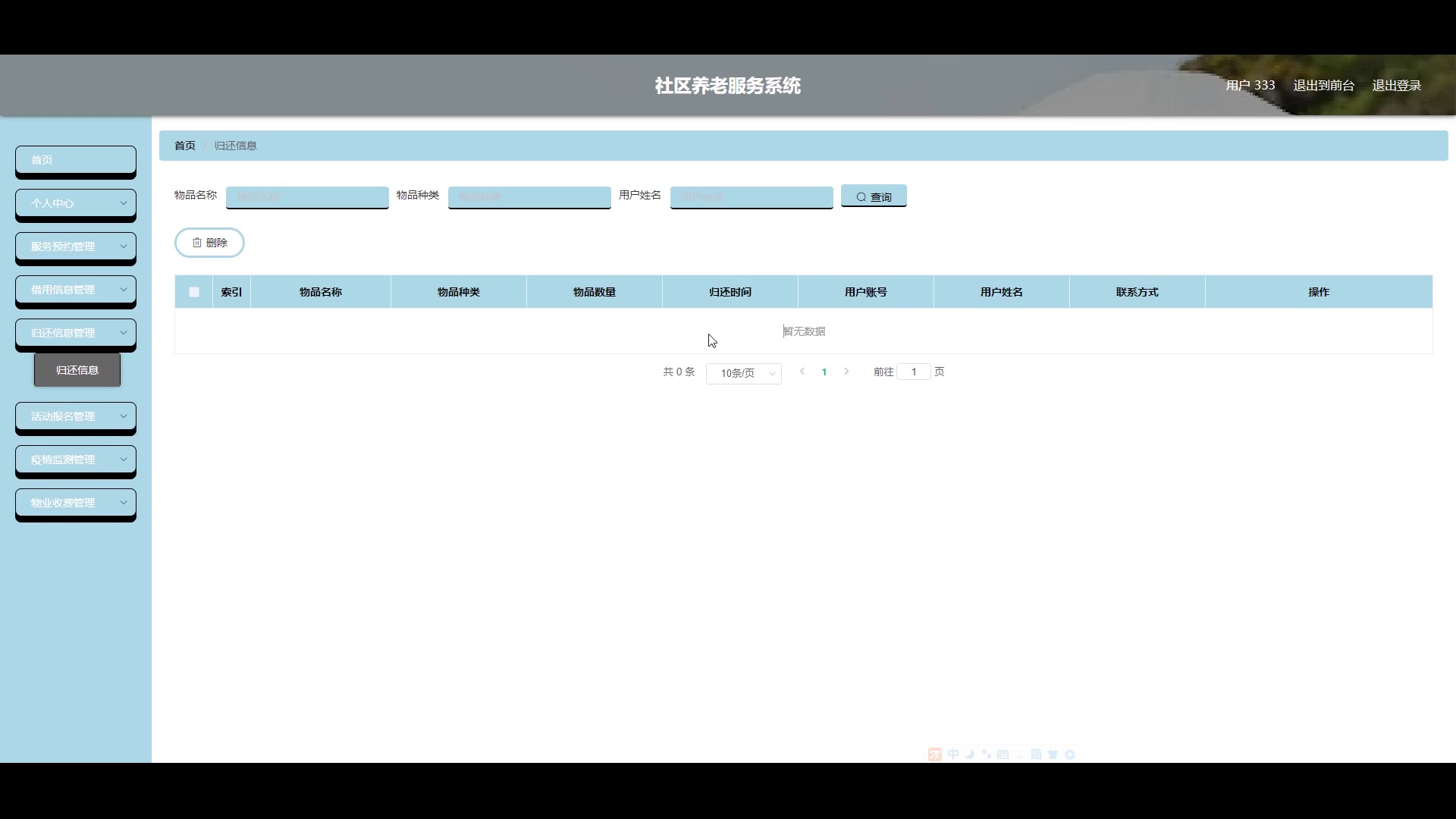Select the 归还信息 submenu item
This screenshot has width=1456, height=819.
[77, 370]
